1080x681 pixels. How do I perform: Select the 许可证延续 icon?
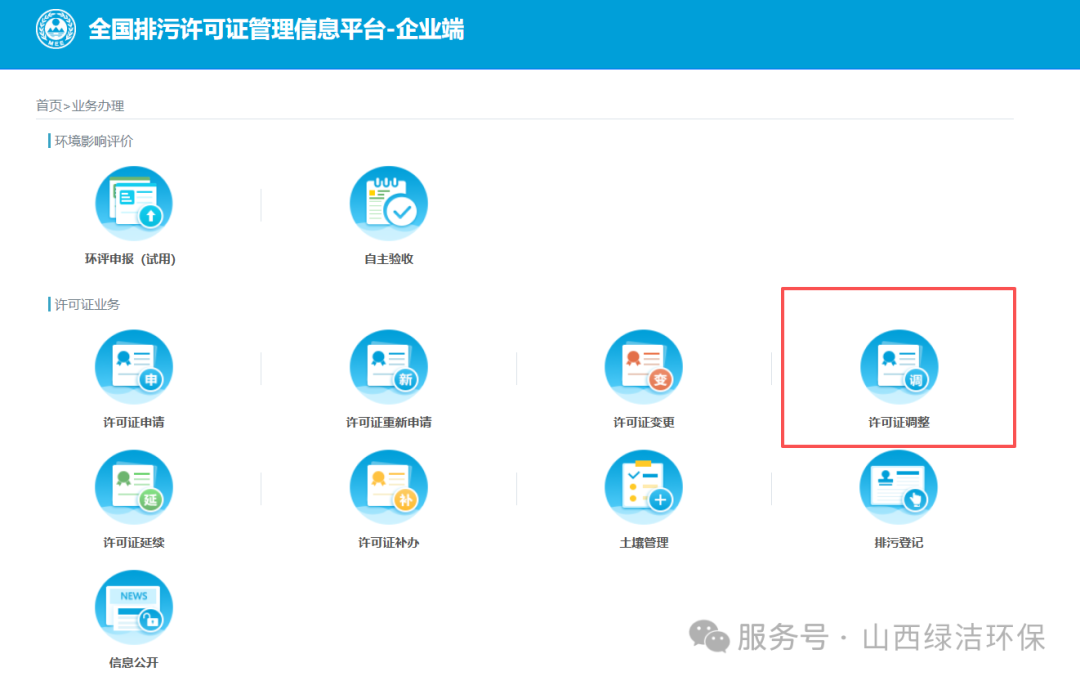(x=134, y=487)
